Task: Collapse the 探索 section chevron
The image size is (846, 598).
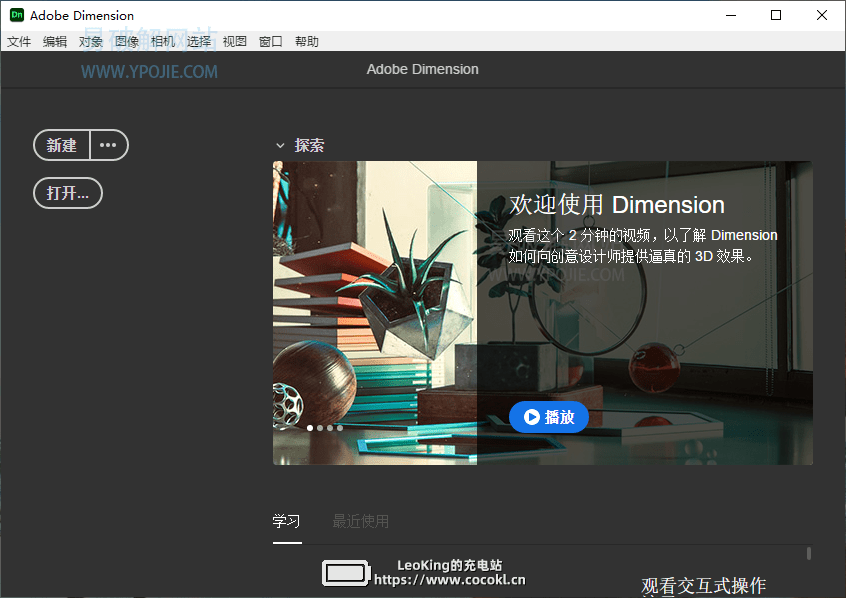Action: point(280,146)
